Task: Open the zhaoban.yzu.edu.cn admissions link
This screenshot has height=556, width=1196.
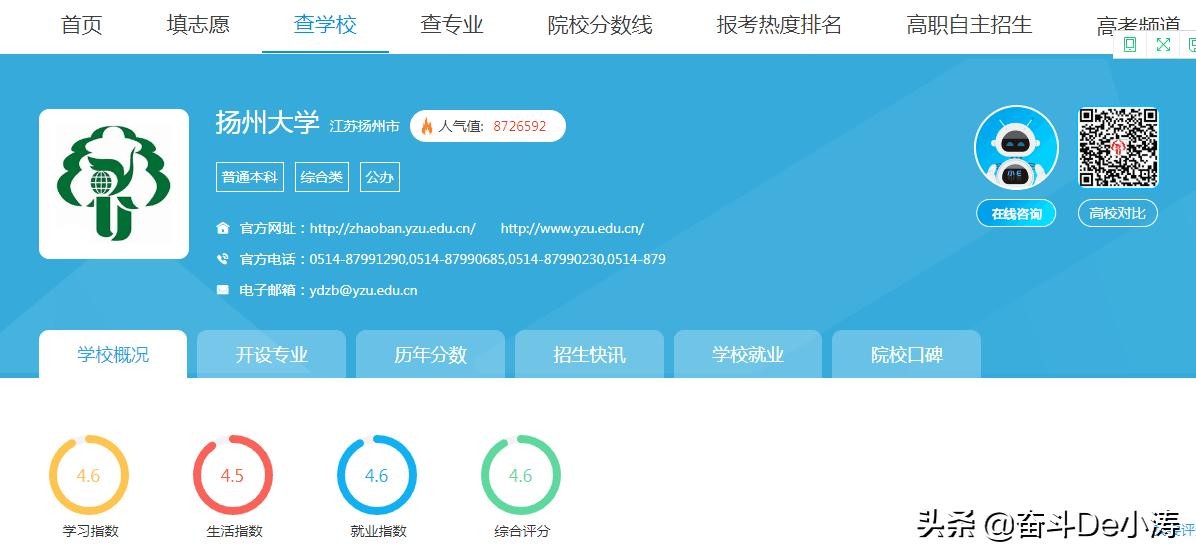Action: (392, 228)
